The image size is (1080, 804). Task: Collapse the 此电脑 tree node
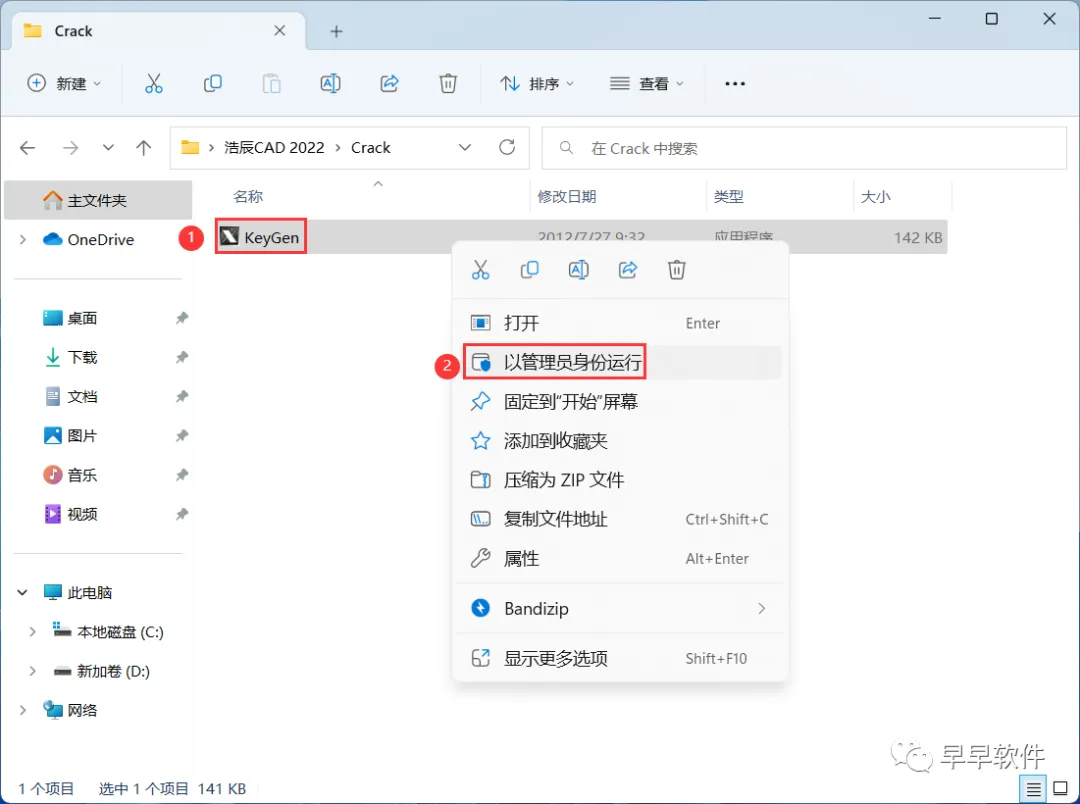[x=23, y=592]
